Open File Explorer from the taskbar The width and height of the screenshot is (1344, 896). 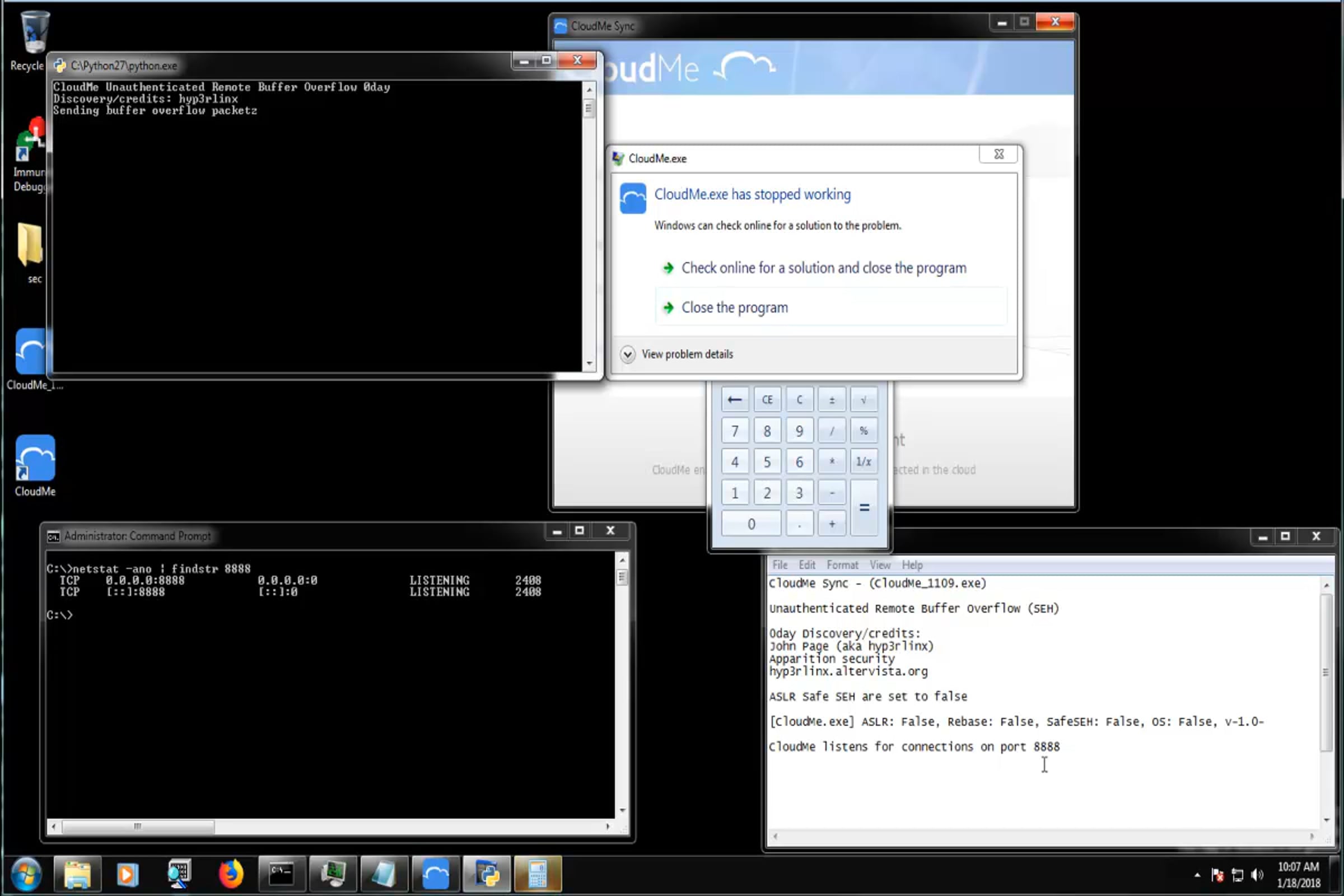tap(78, 874)
